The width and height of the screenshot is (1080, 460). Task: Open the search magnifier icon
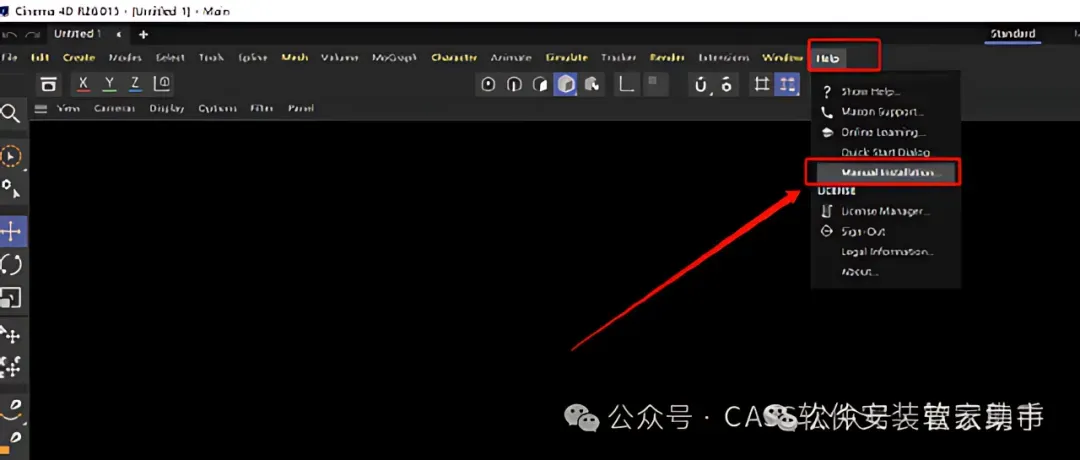pyautogui.click(x=11, y=114)
